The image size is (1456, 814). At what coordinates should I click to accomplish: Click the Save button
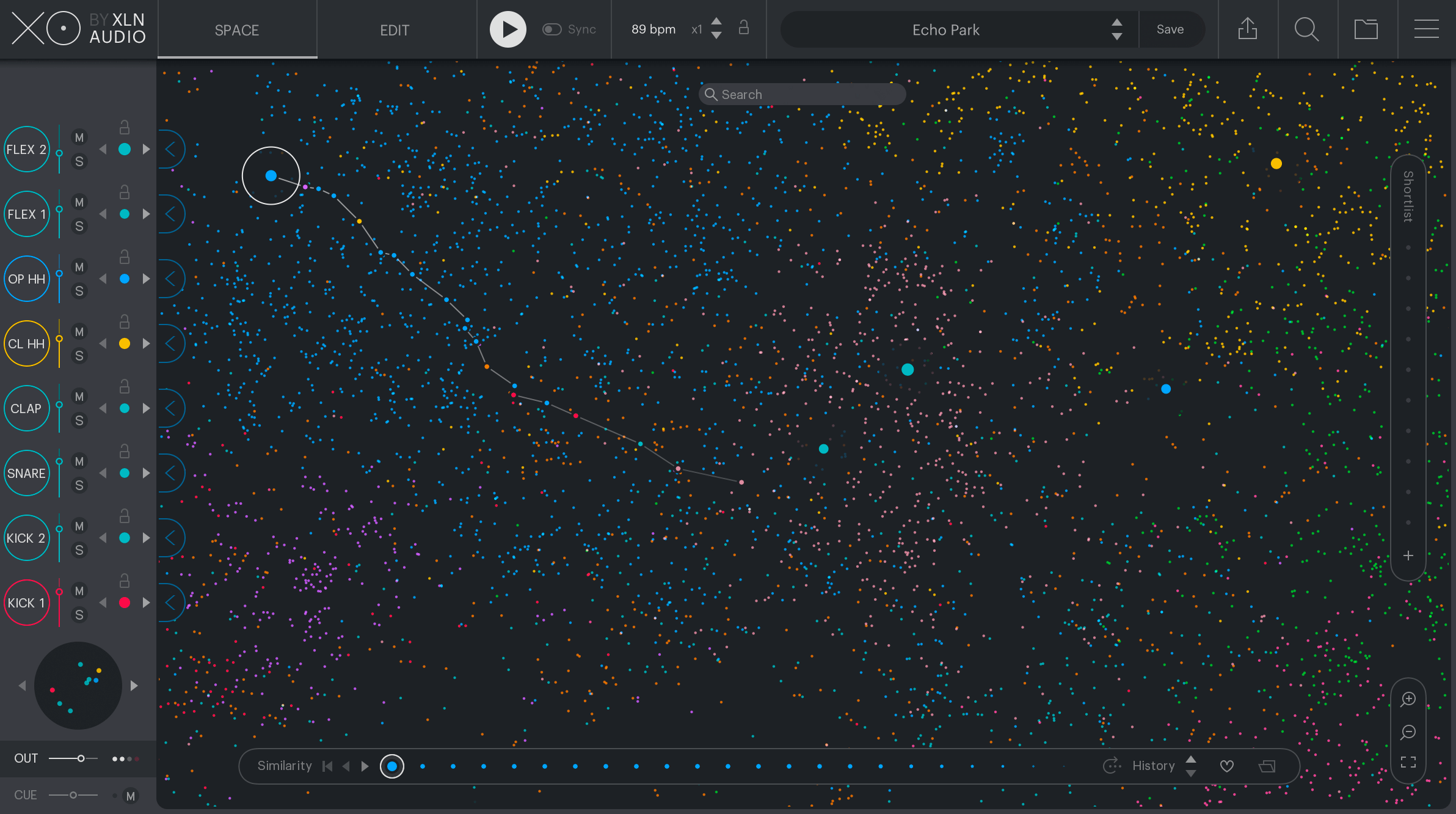[1170, 29]
